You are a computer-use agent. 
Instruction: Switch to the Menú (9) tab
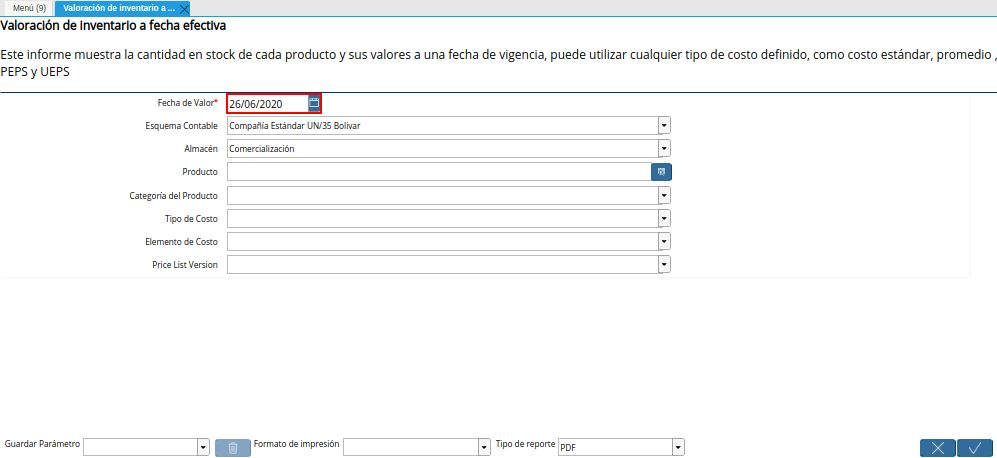(28, 8)
